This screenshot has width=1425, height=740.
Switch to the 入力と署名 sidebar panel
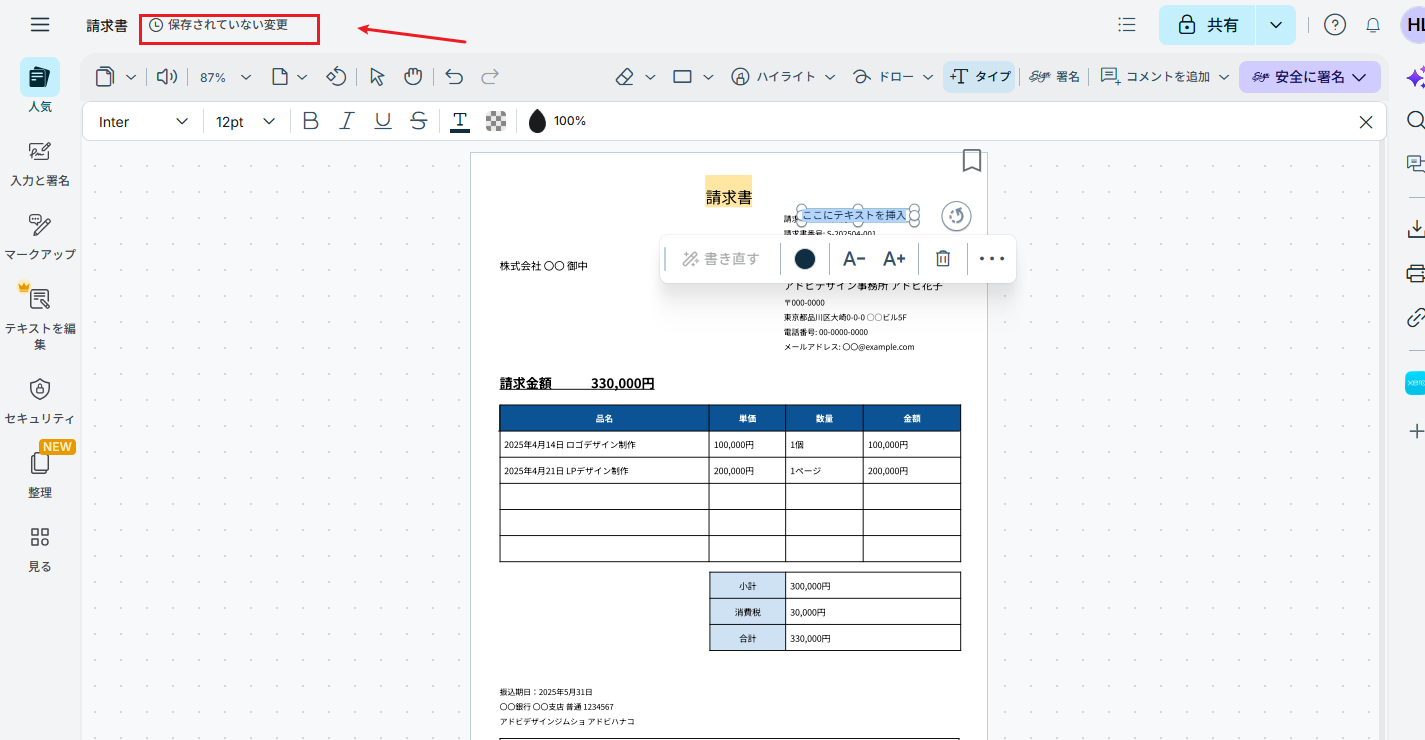[x=40, y=163]
